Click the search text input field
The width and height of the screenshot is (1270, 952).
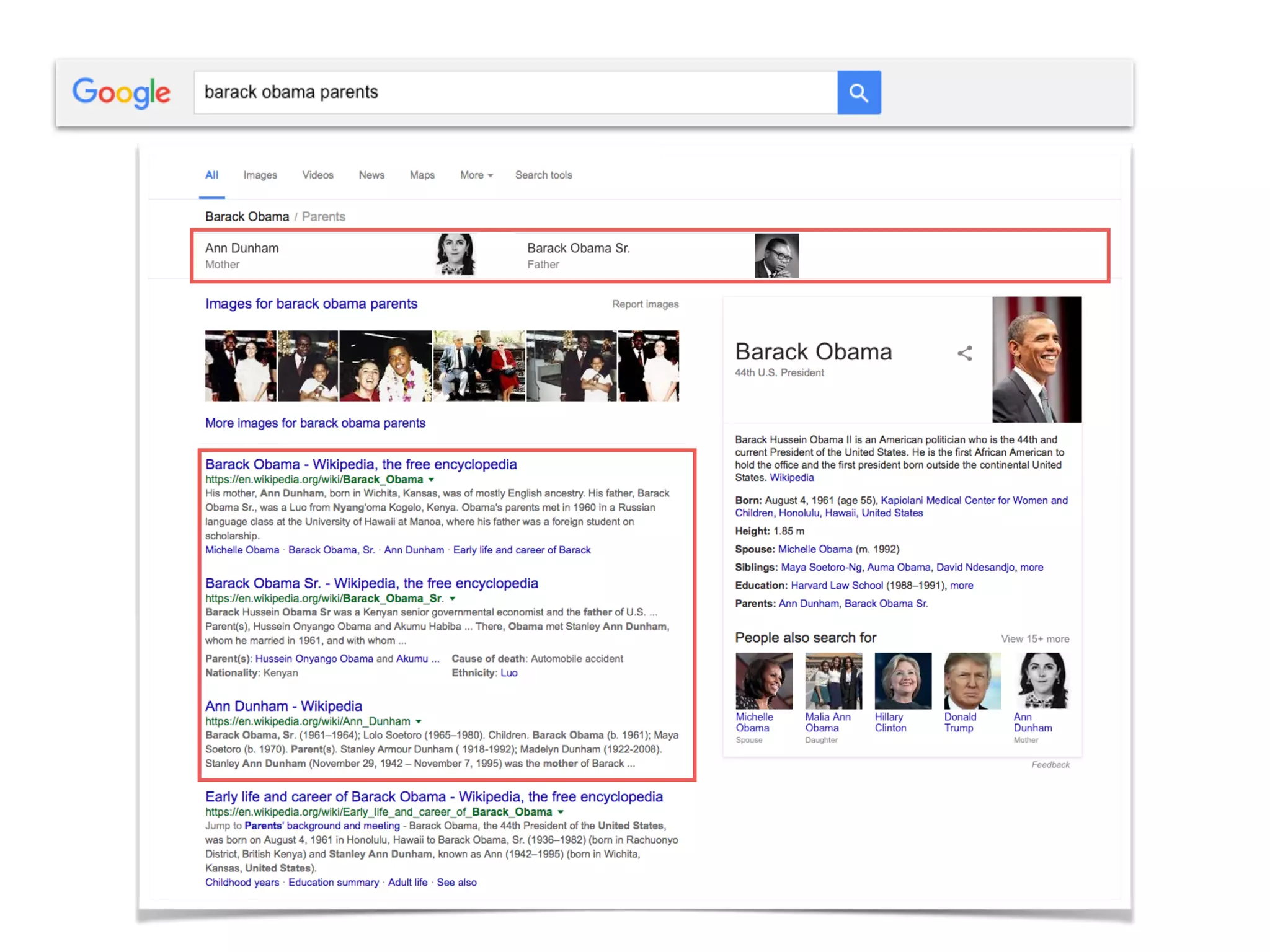click(x=515, y=92)
